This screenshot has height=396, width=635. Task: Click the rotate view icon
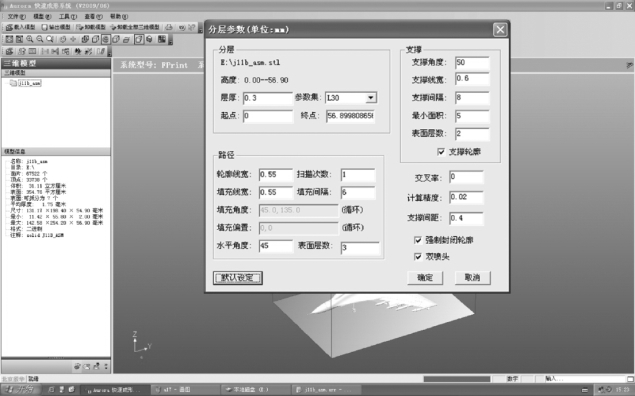pos(63,39)
